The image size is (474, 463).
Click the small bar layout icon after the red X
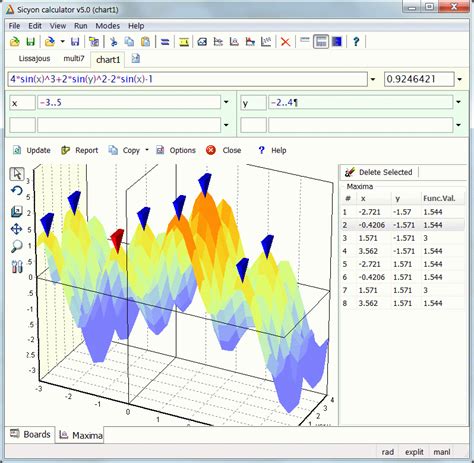click(305, 40)
